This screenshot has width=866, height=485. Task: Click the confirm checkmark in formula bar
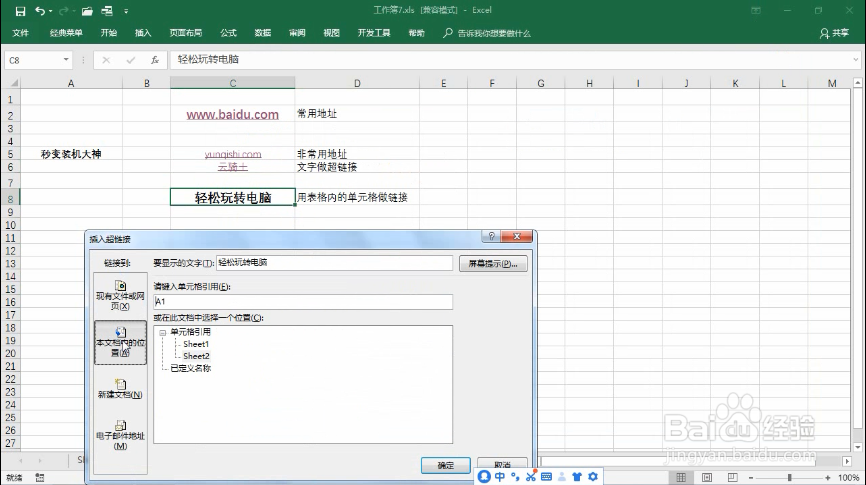coord(130,60)
